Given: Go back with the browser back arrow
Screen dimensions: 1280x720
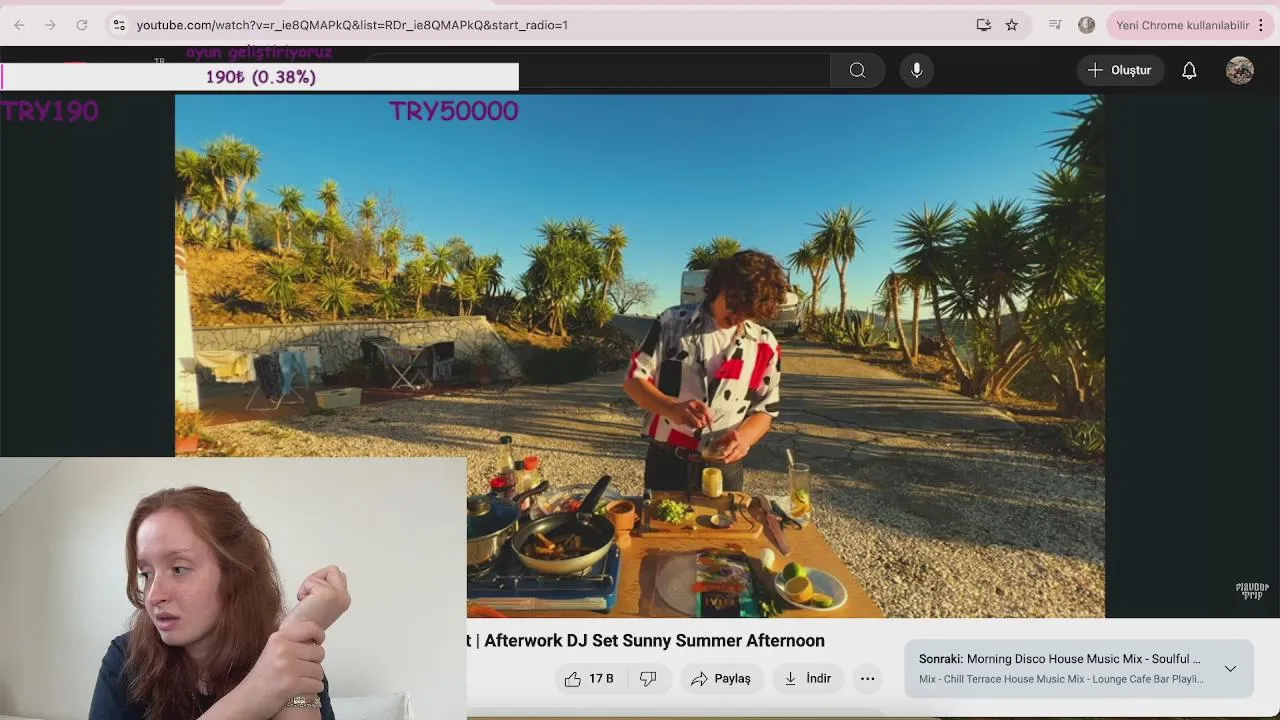Looking at the screenshot, I should pyautogui.click(x=19, y=25).
